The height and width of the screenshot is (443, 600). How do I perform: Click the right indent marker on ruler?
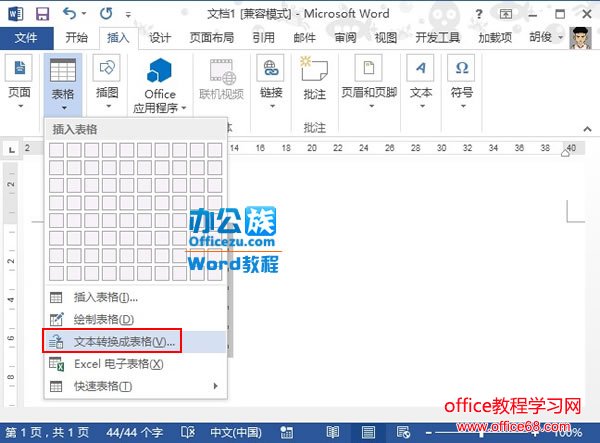565,153
